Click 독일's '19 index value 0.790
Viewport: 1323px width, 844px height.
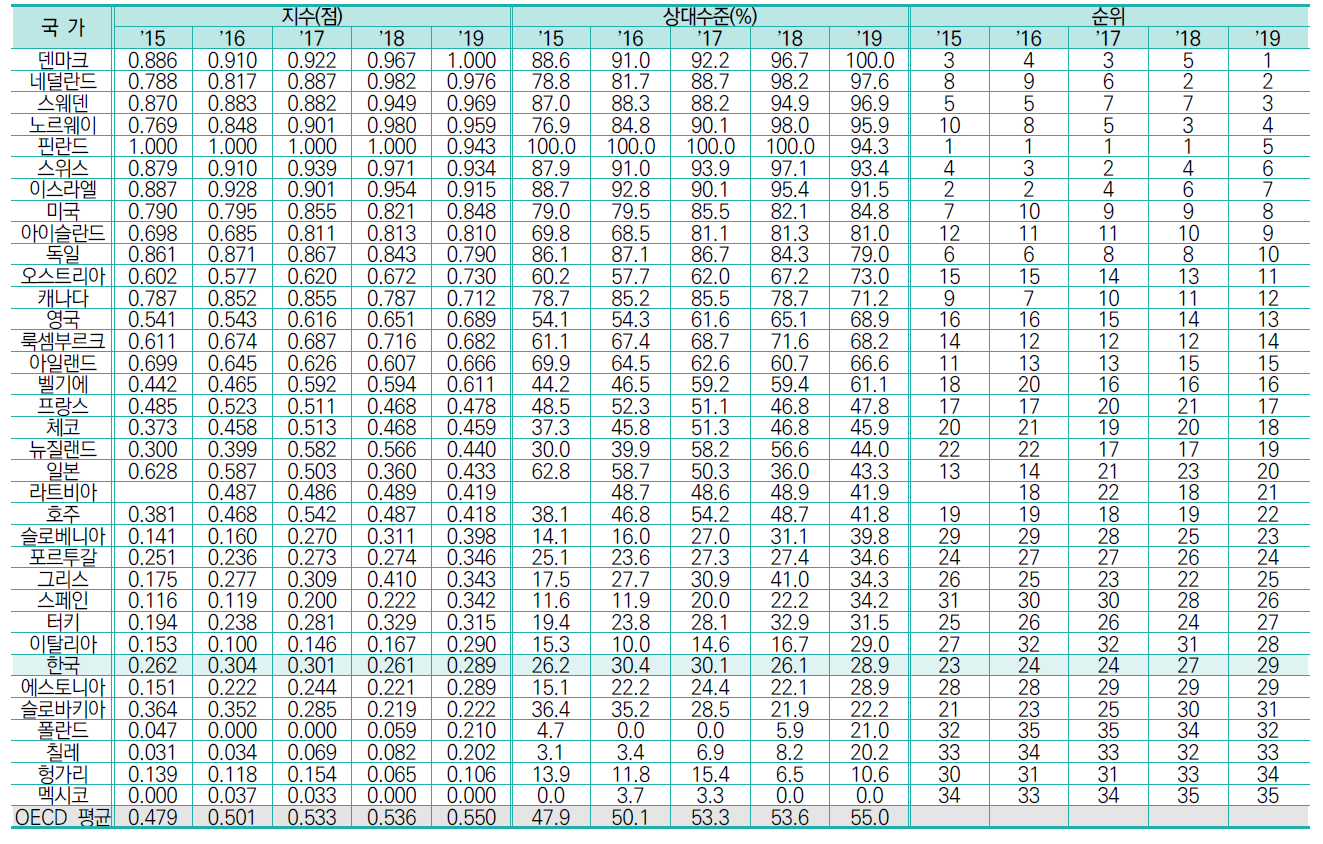point(472,254)
